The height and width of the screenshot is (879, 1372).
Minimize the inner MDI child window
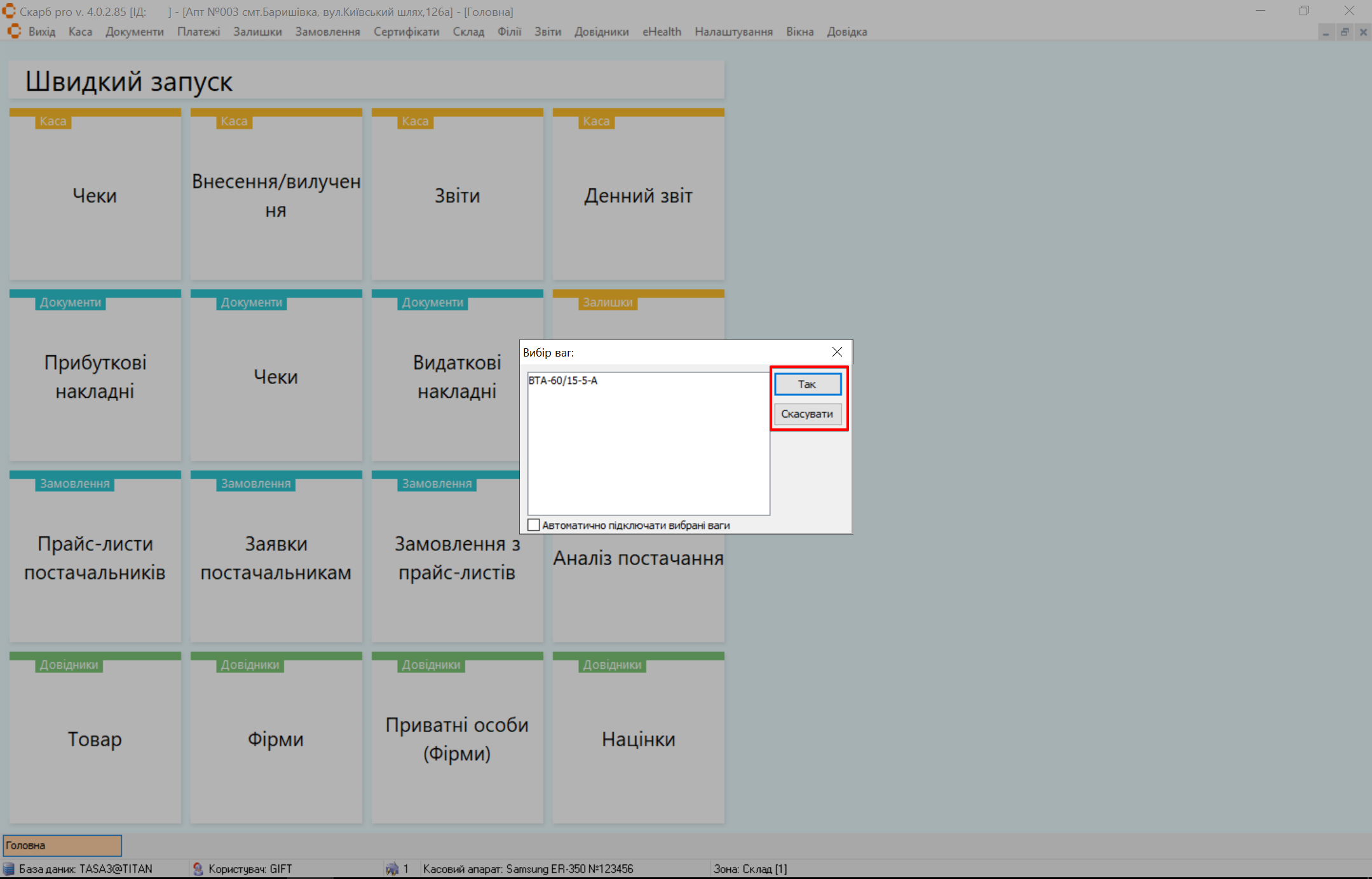click(1326, 32)
